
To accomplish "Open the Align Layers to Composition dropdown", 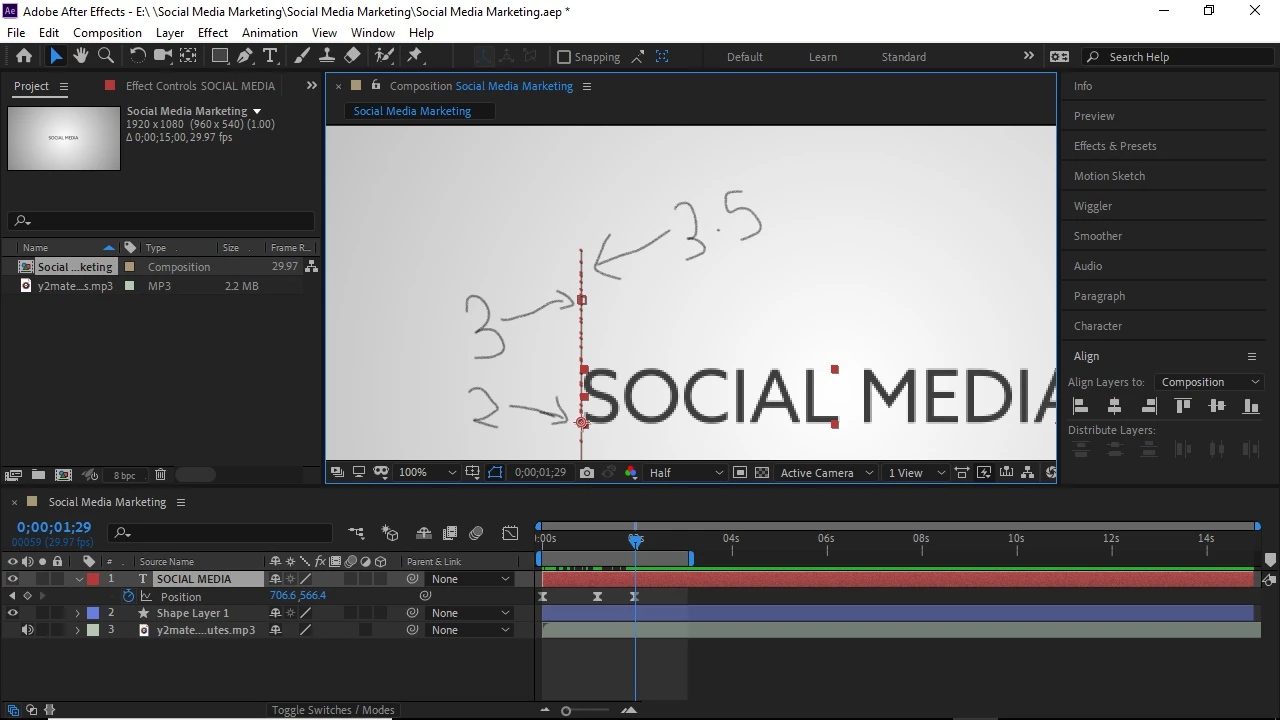I will [1208, 382].
